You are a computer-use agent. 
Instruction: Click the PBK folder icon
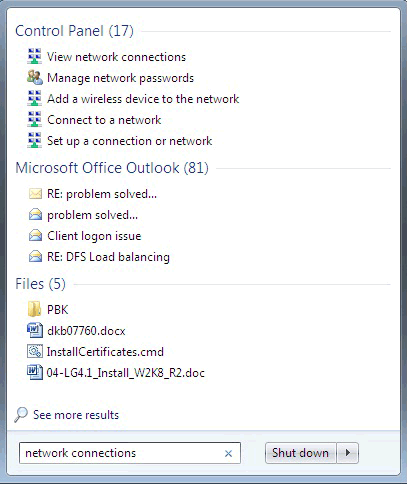click(x=34, y=309)
